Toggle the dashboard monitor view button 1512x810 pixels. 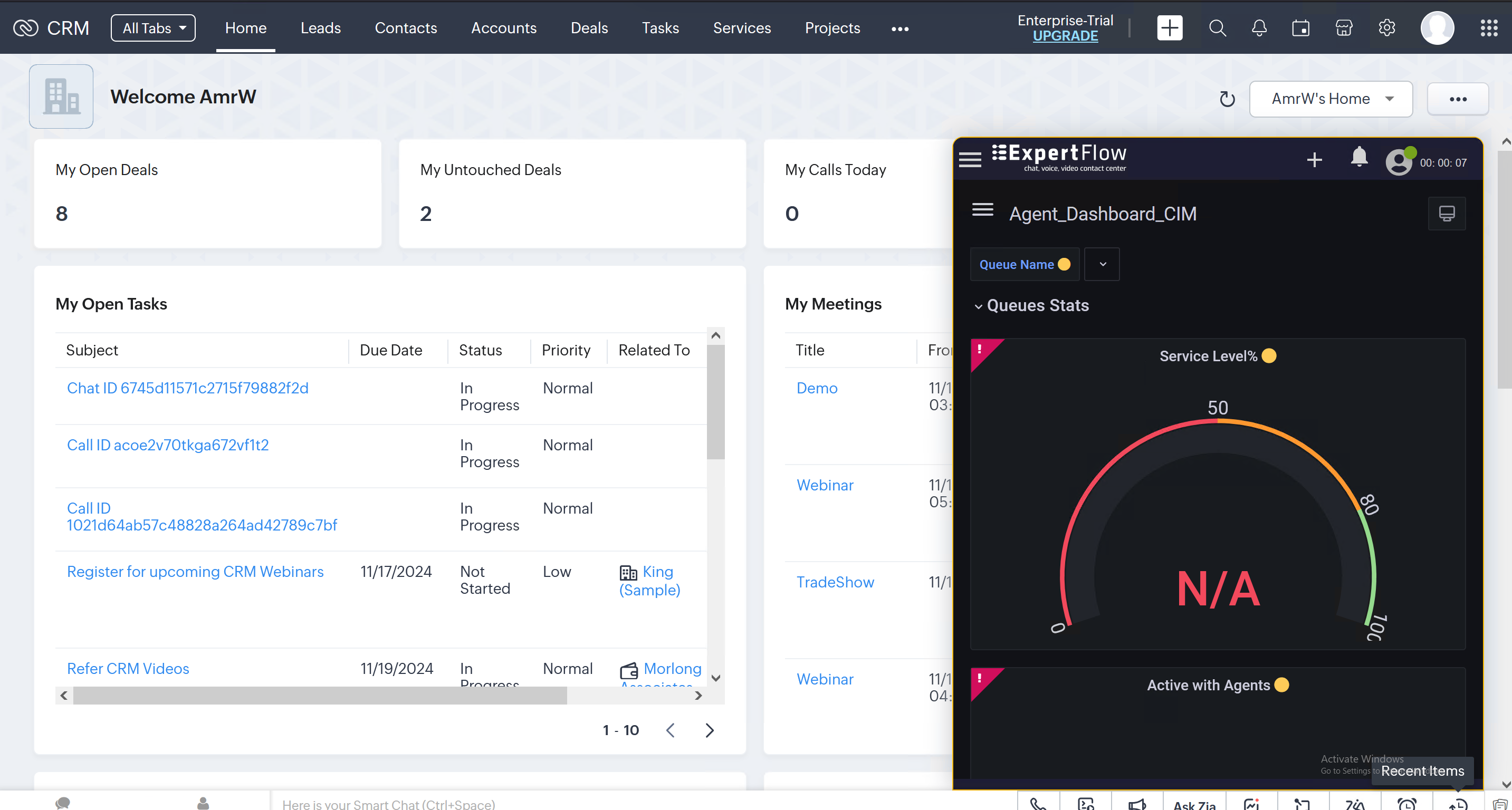pyautogui.click(x=1446, y=214)
